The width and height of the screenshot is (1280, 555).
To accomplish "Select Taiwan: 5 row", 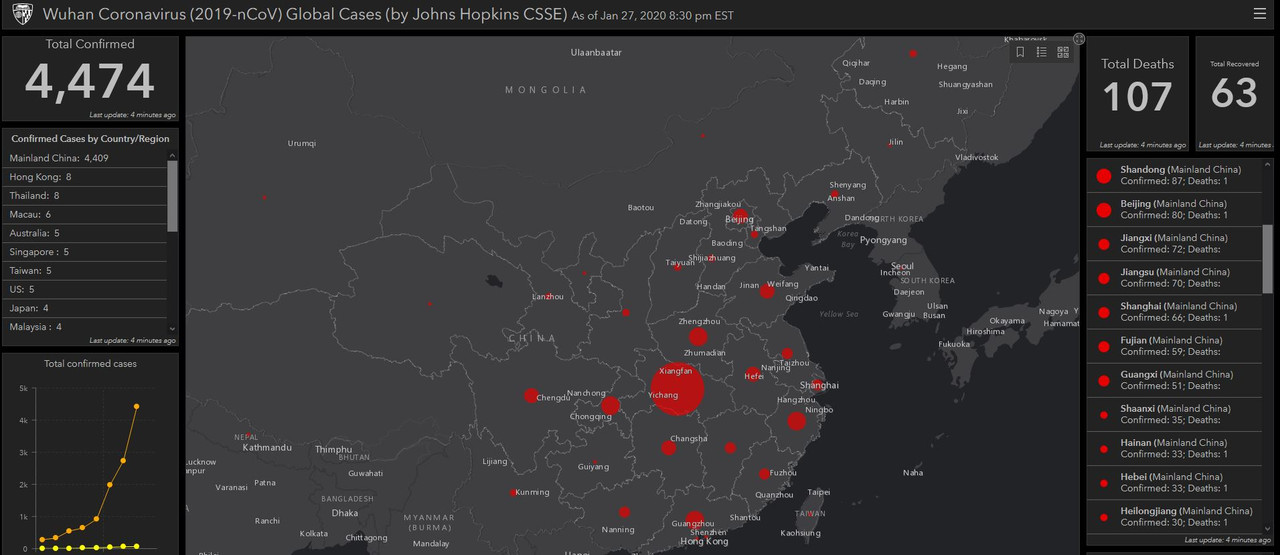I will 86,271.
